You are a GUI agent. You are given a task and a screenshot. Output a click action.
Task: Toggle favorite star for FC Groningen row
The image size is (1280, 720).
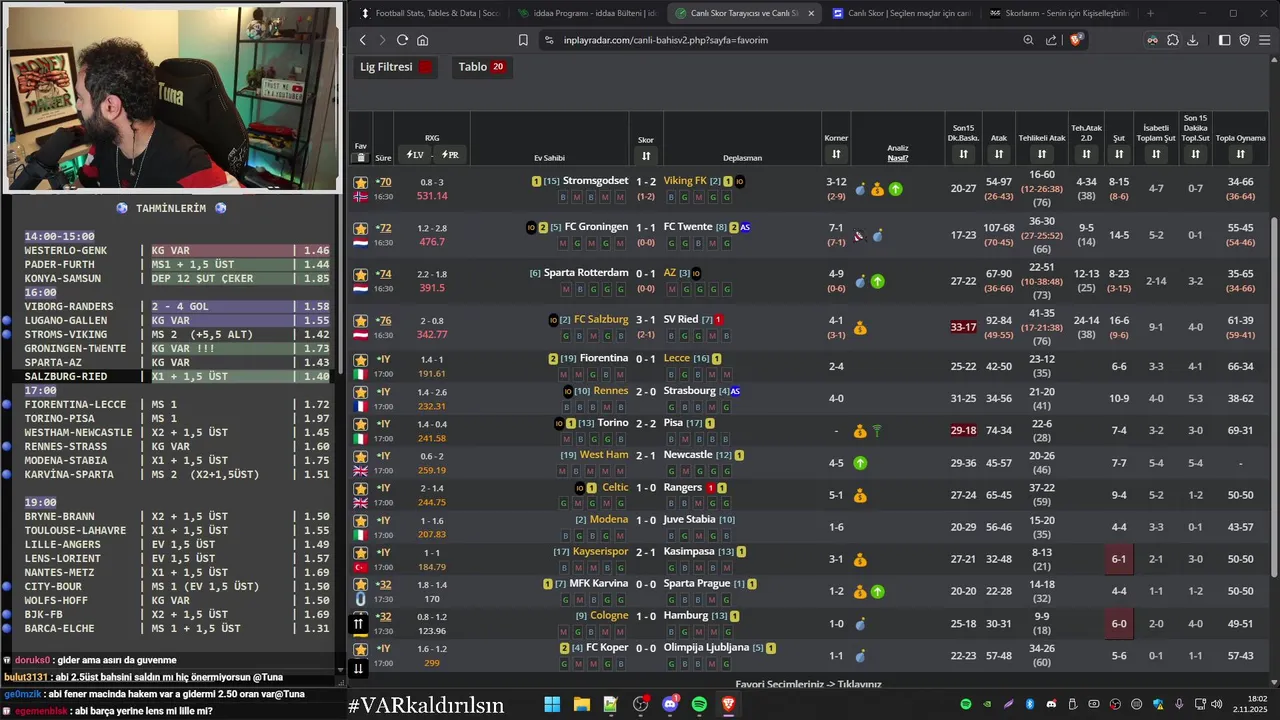[361, 229]
